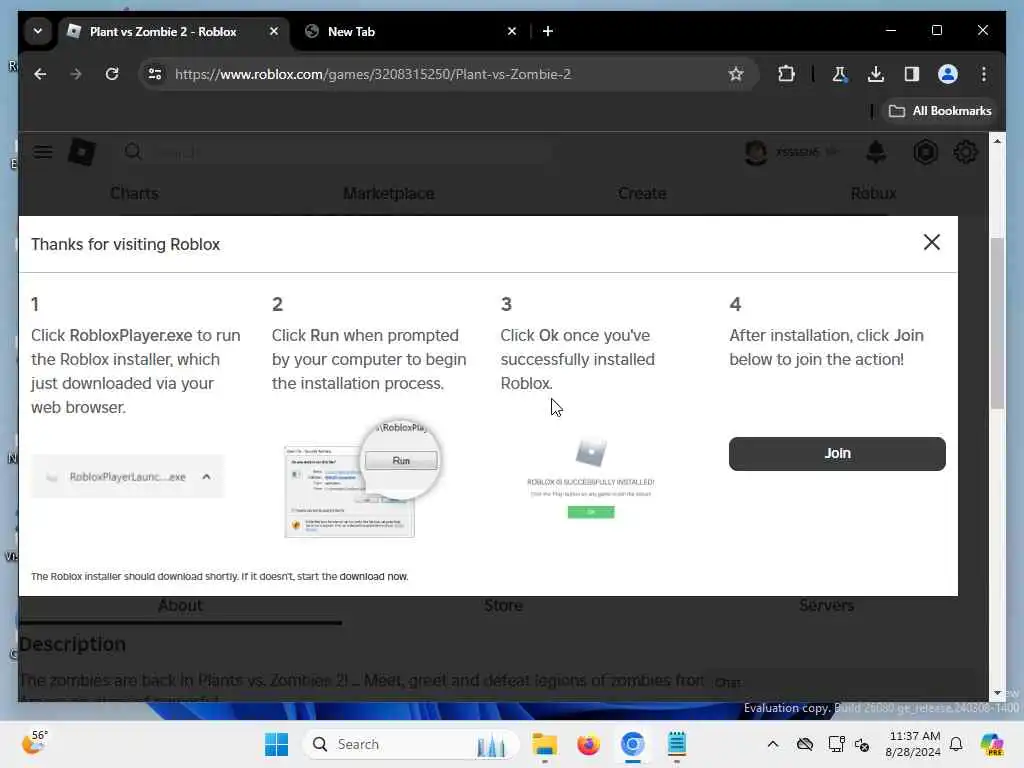Open the Marketplace navigation item

pos(389,193)
